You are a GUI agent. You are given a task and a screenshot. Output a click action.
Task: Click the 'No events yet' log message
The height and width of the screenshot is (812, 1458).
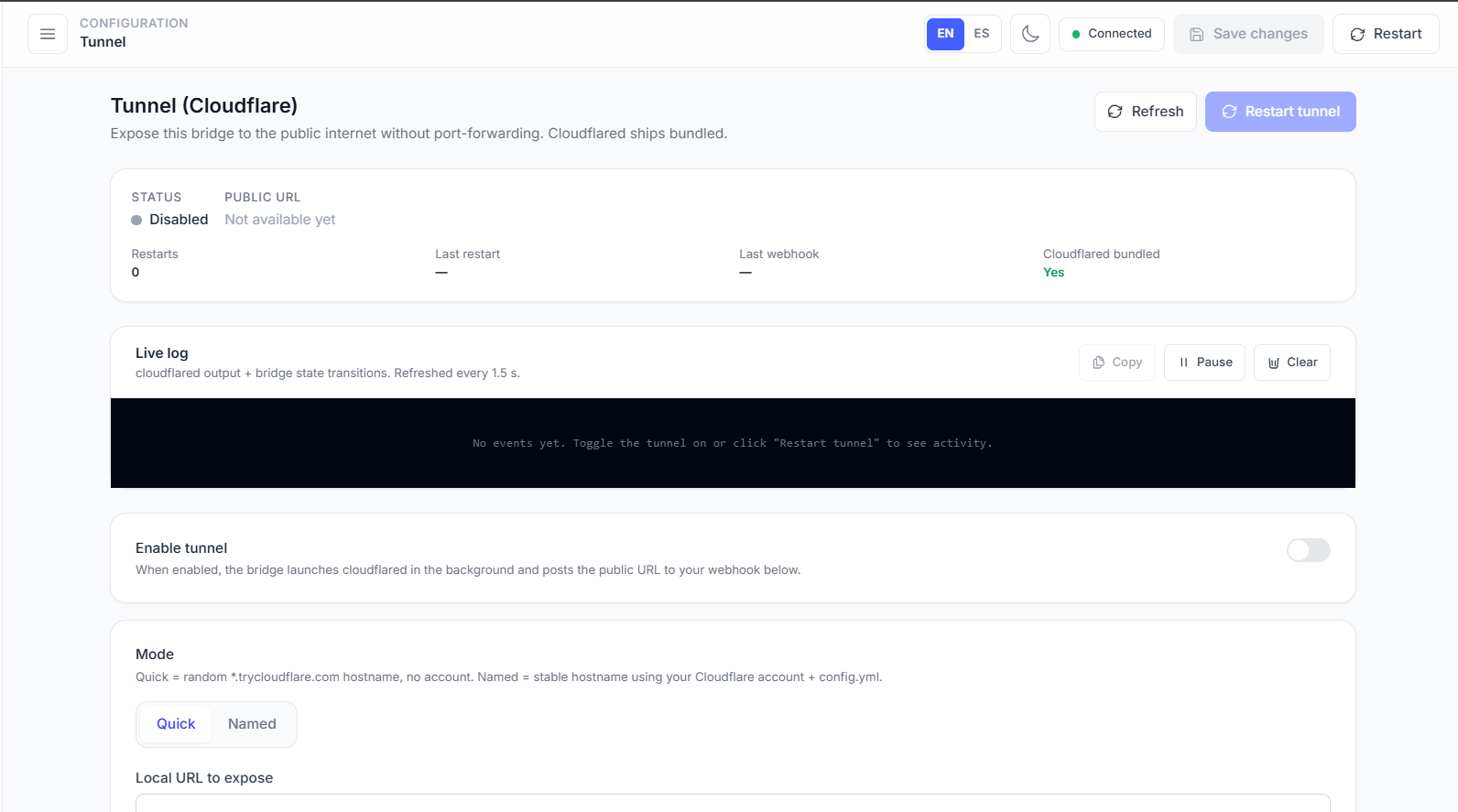point(733,443)
